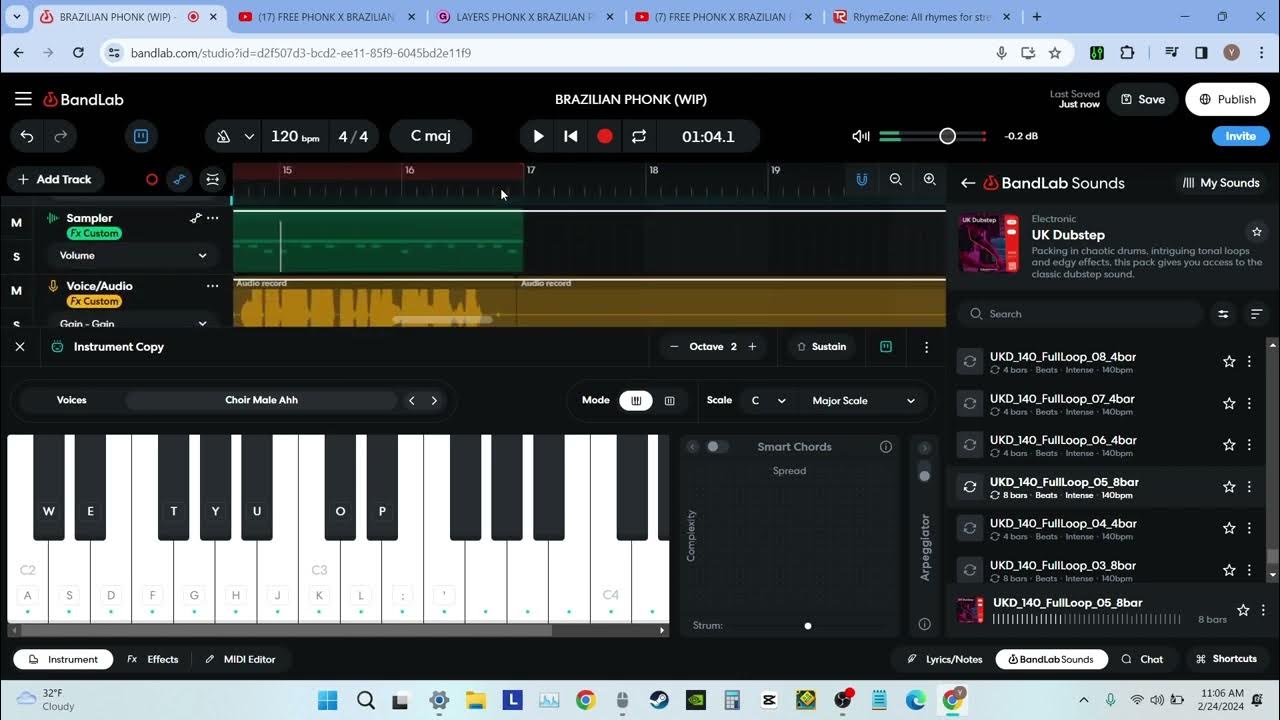This screenshot has height=720, width=1280.
Task: Start playback with the play button
Action: (538, 136)
